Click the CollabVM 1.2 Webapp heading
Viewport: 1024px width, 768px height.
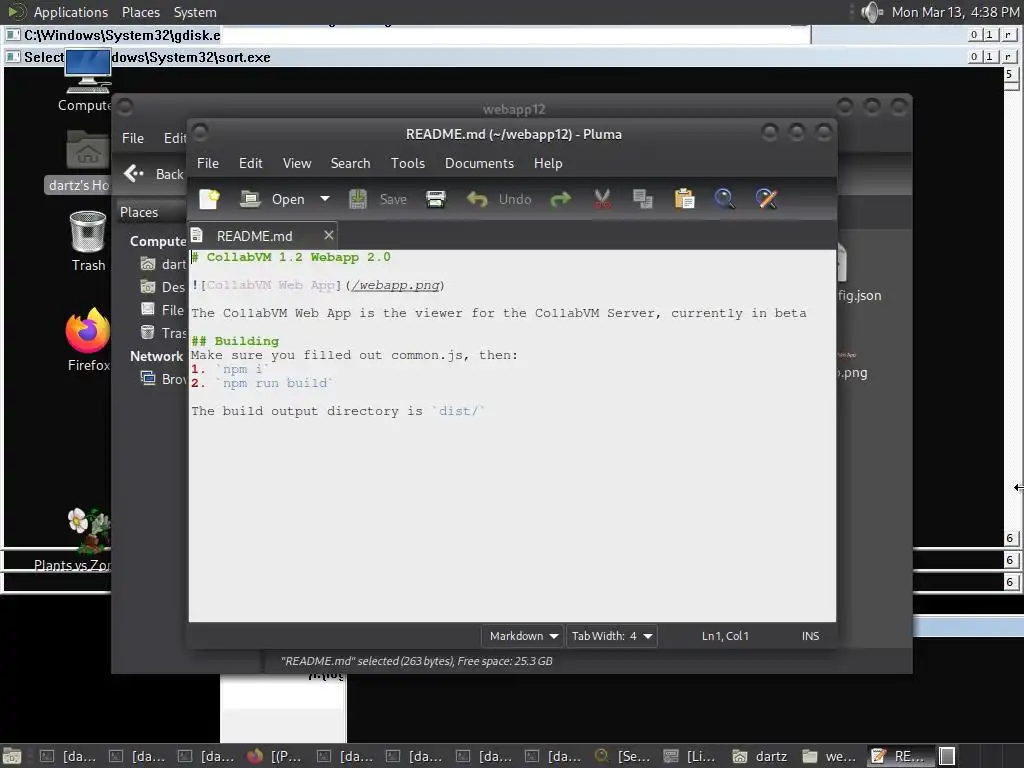[x=291, y=257]
